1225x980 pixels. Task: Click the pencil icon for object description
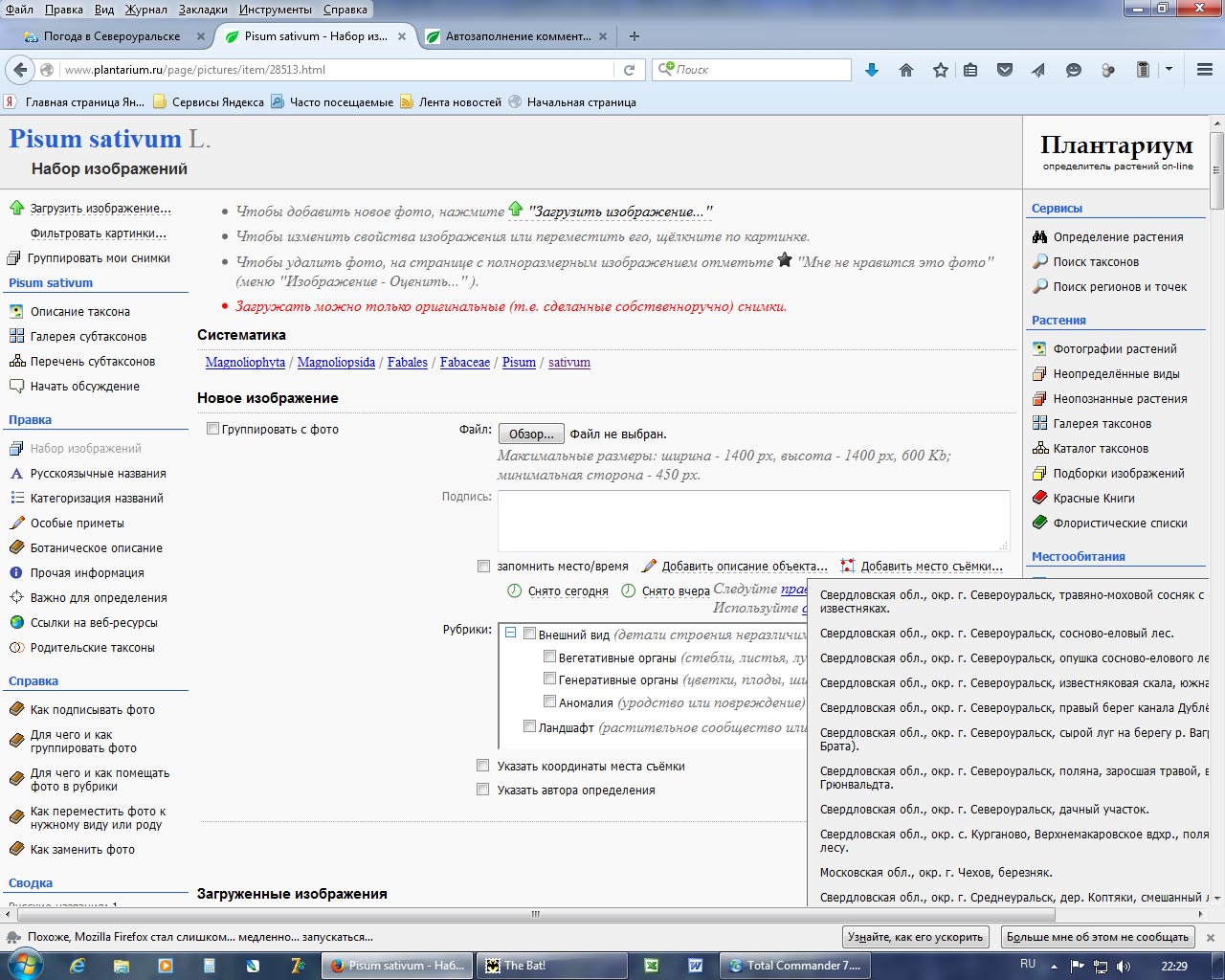pyautogui.click(x=649, y=566)
